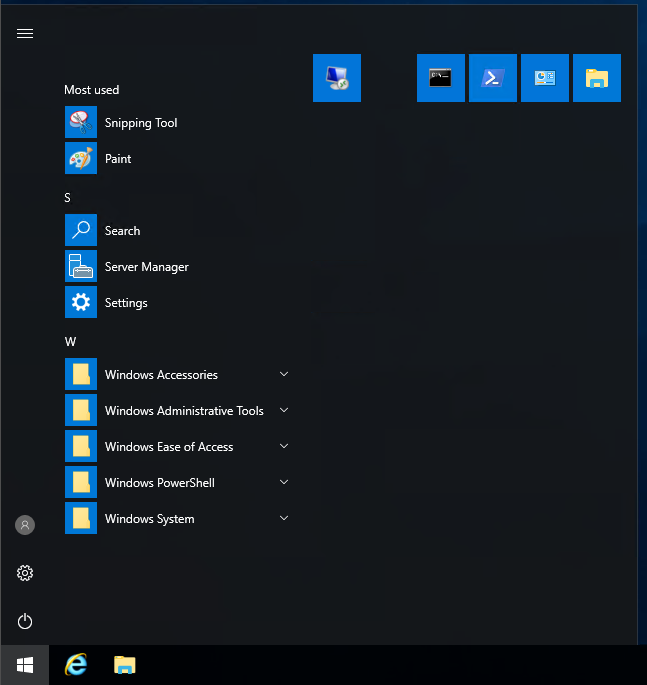Click the Windows Administrative Tools folder icon
647x685 pixels.
[x=81, y=410]
